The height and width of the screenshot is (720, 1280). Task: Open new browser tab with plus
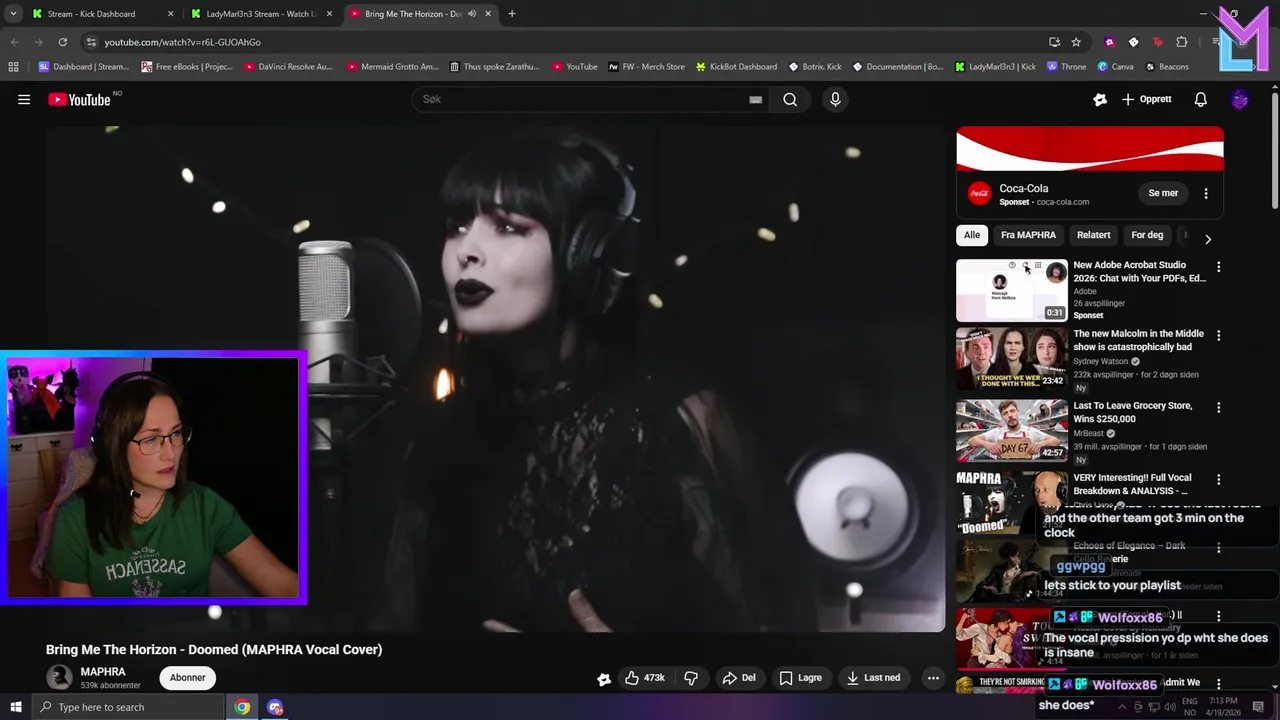coord(512,14)
